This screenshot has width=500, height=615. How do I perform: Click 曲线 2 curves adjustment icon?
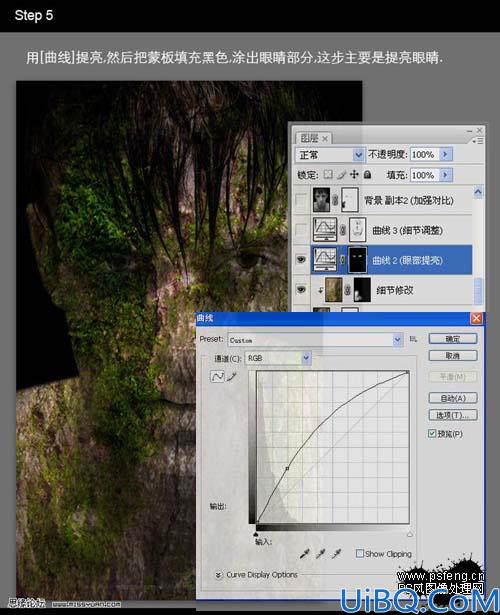coord(325,260)
